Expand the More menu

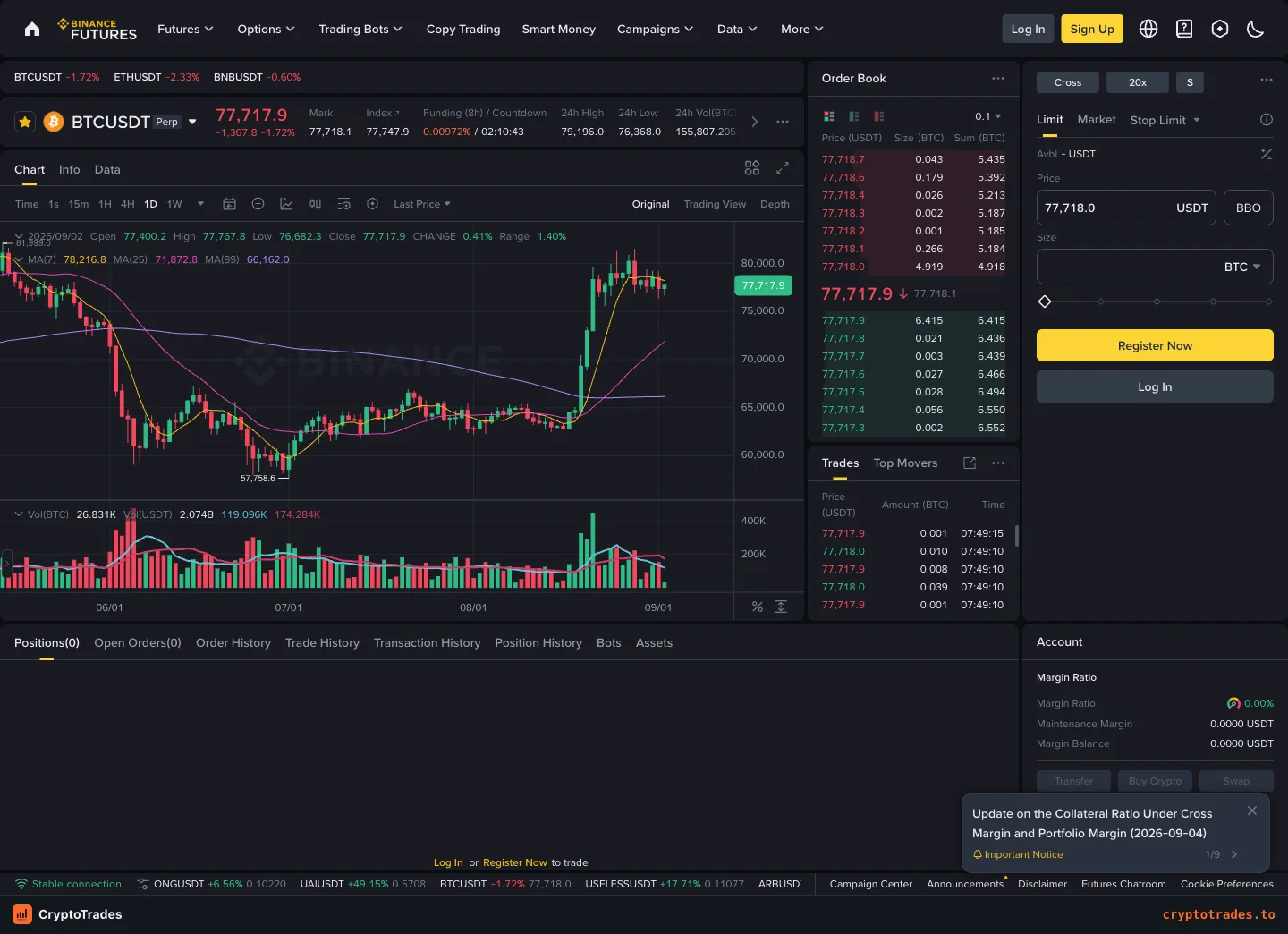(801, 29)
